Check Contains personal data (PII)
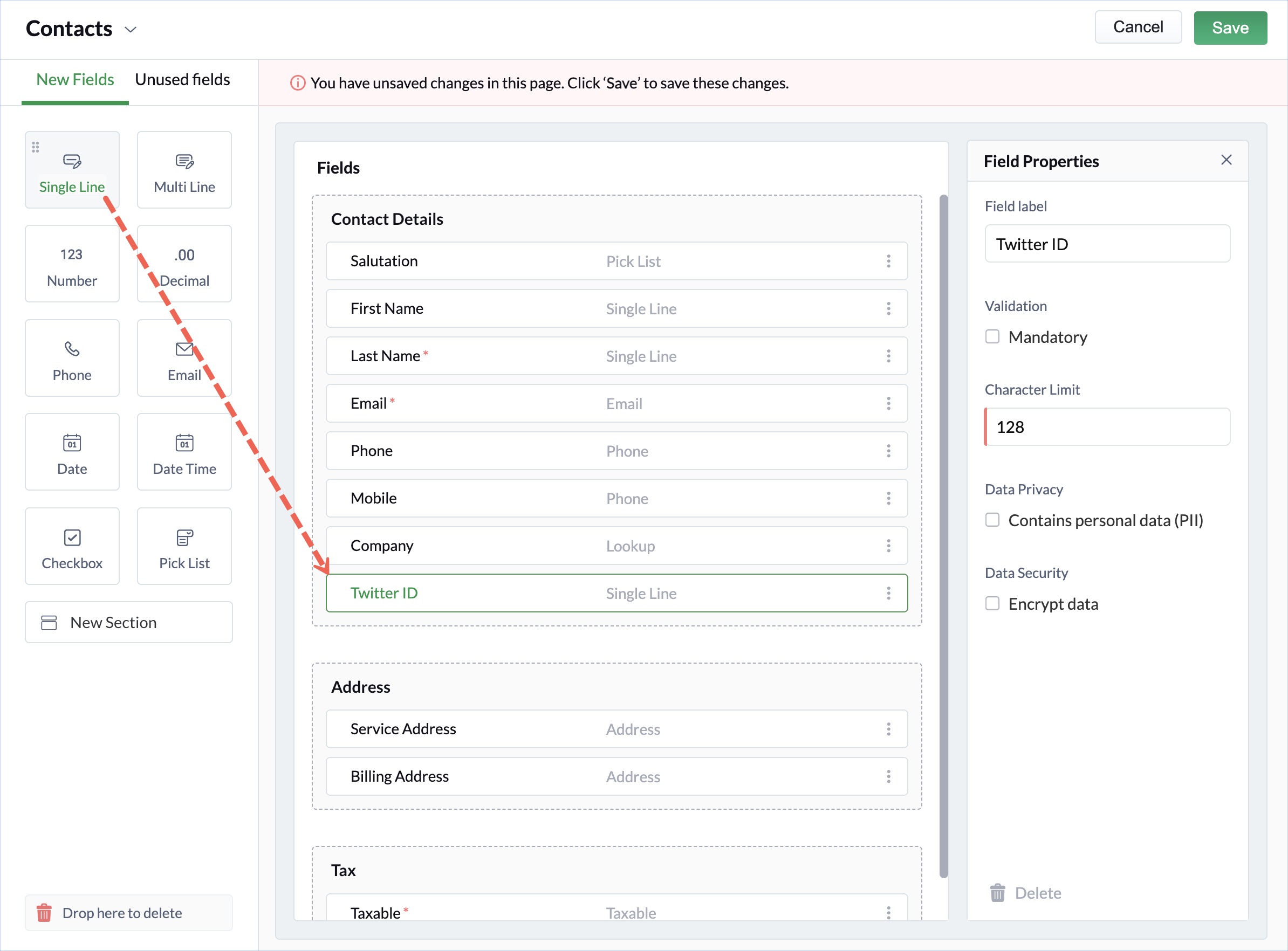Viewport: 1288px width, 951px height. (x=992, y=520)
